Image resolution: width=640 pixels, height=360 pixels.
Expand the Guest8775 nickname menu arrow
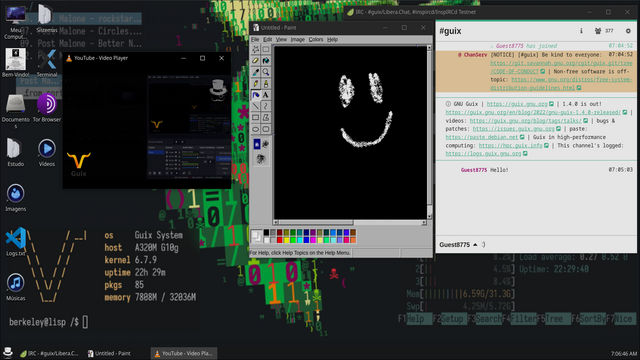(475, 245)
